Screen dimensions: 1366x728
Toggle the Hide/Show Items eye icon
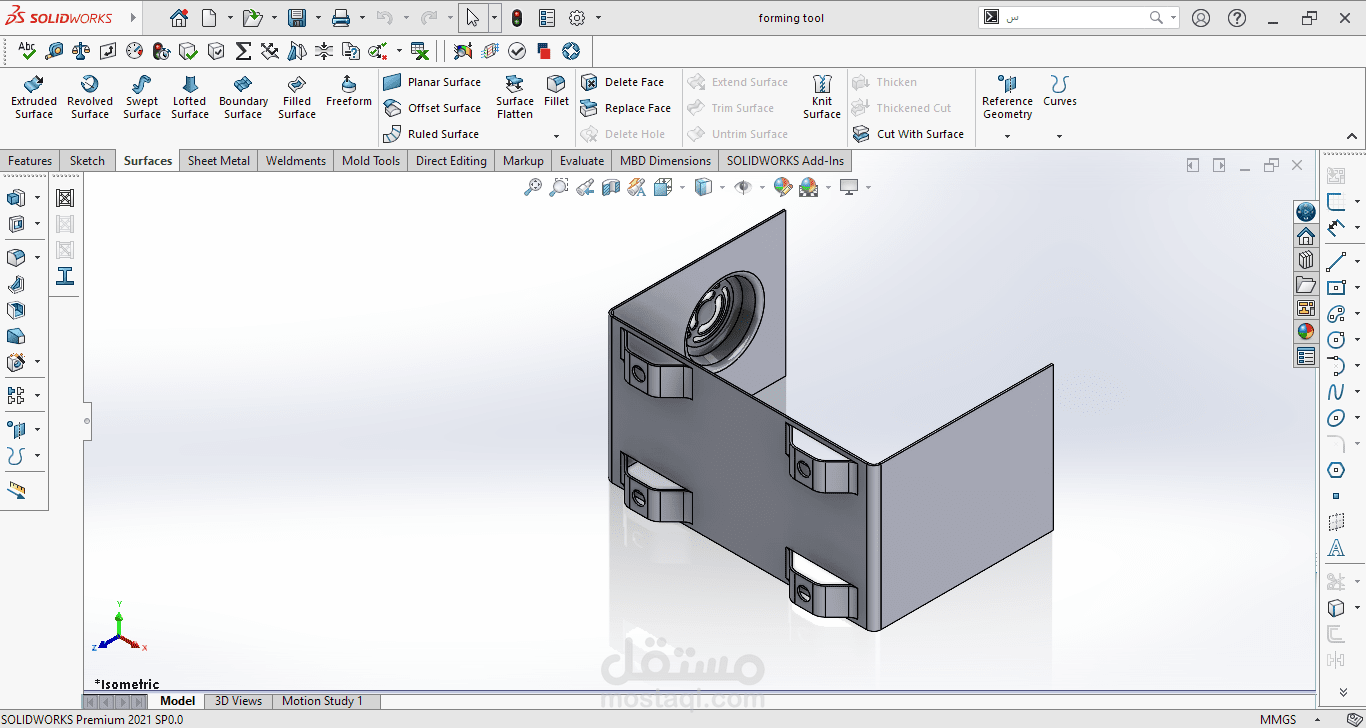[x=742, y=187]
